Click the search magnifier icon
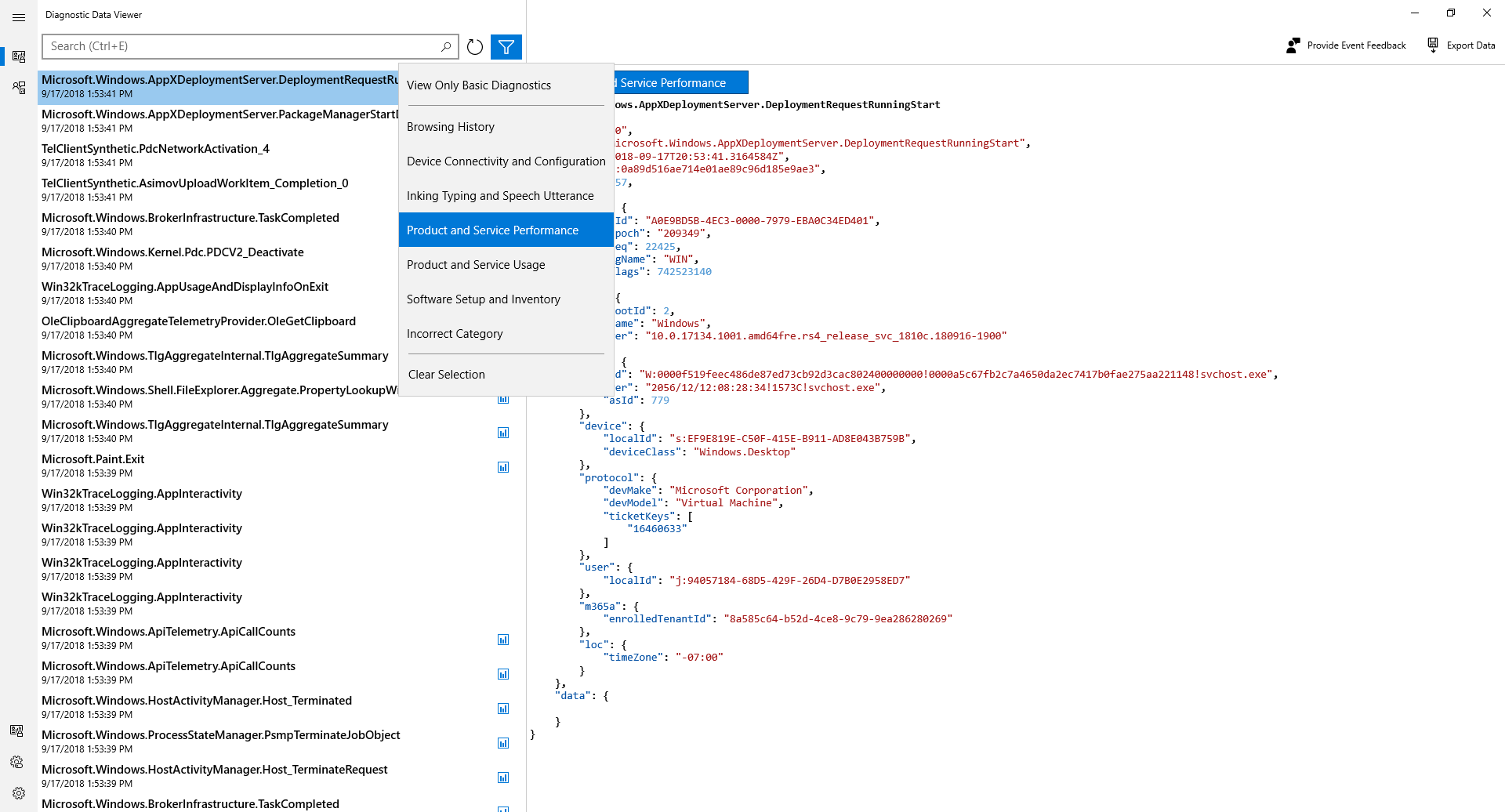The height and width of the screenshot is (812, 1505). [446, 47]
